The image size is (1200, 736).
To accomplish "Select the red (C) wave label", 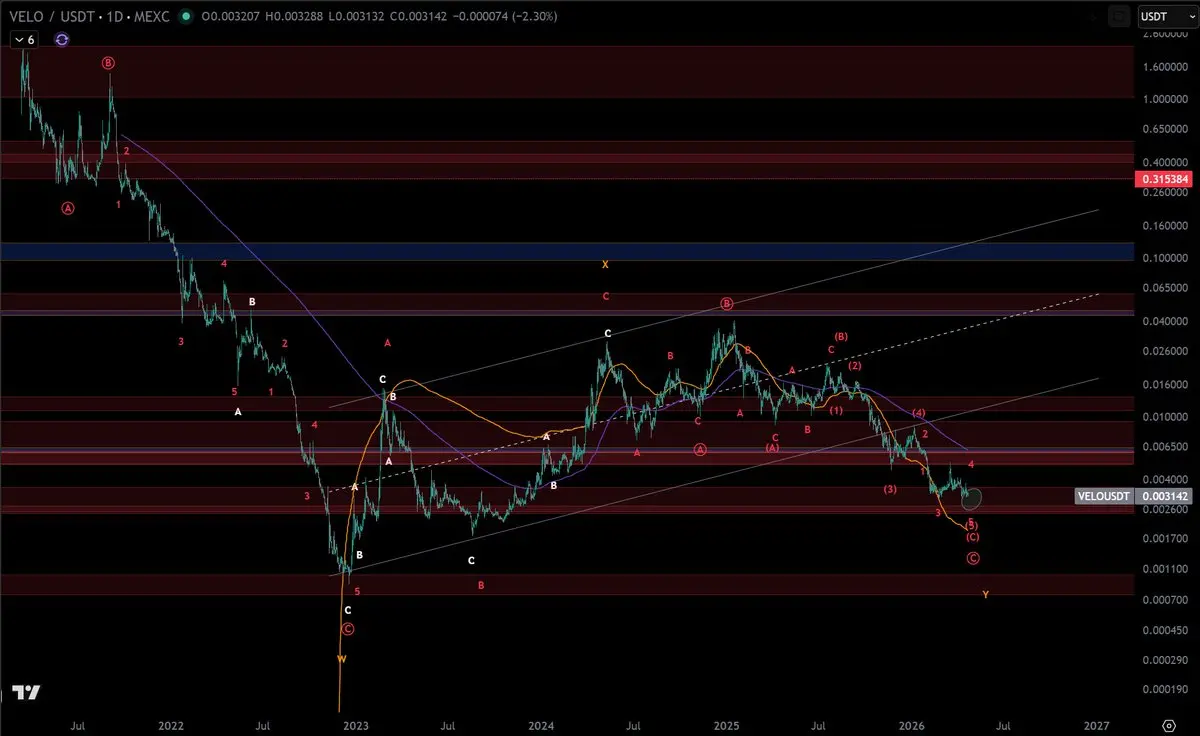I will pos(972,537).
